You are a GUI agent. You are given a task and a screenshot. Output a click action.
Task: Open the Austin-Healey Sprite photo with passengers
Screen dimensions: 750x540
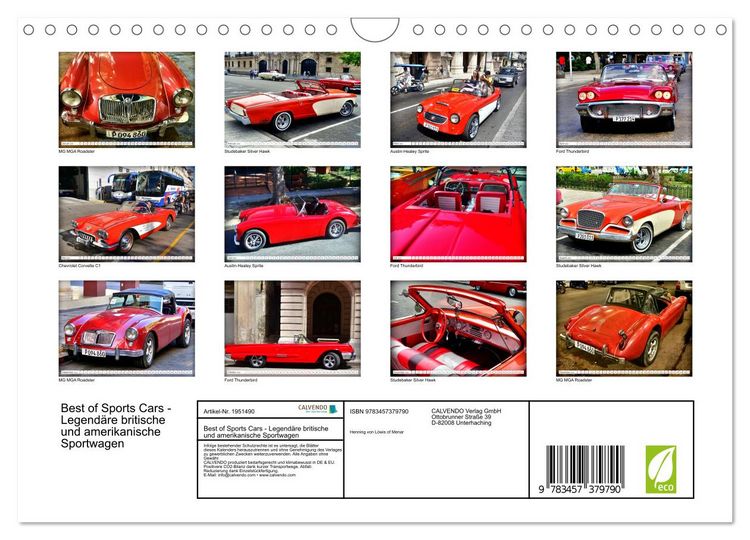pos(458,99)
